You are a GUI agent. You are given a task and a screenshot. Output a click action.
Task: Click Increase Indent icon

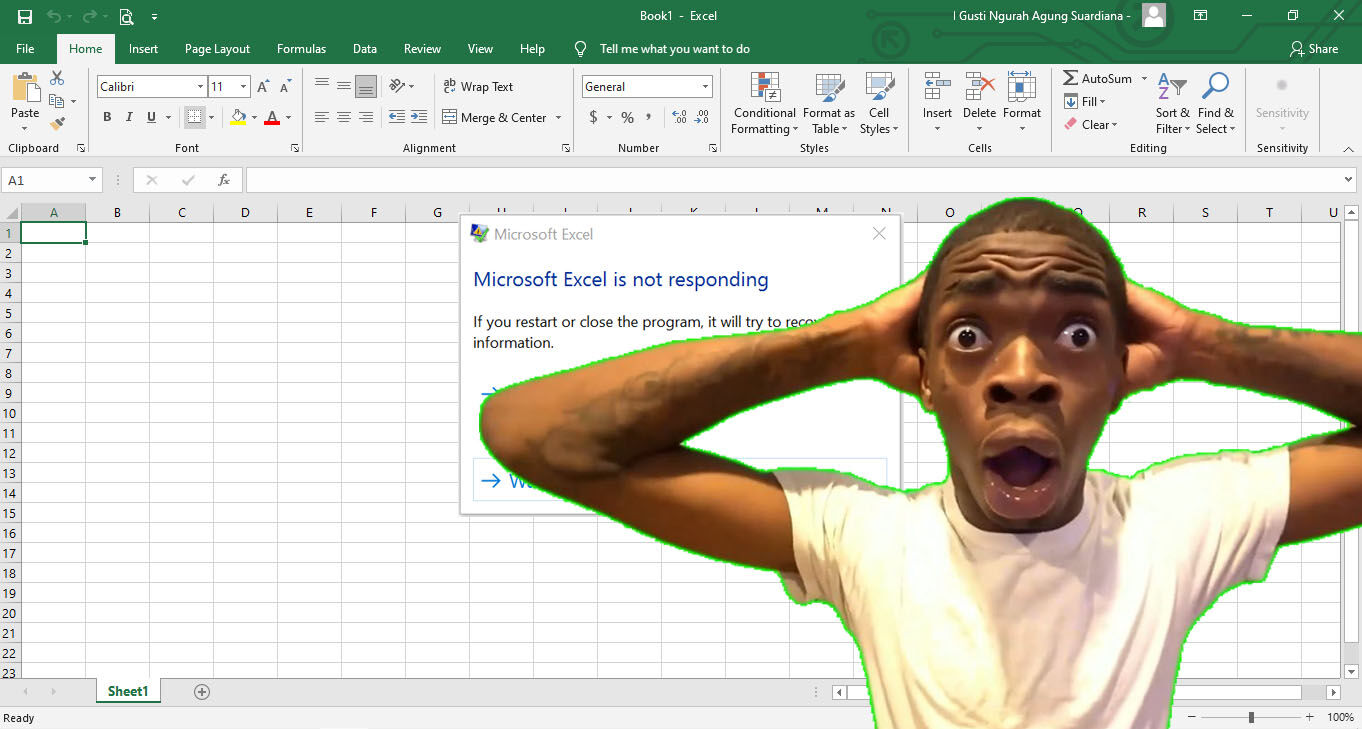click(x=419, y=117)
